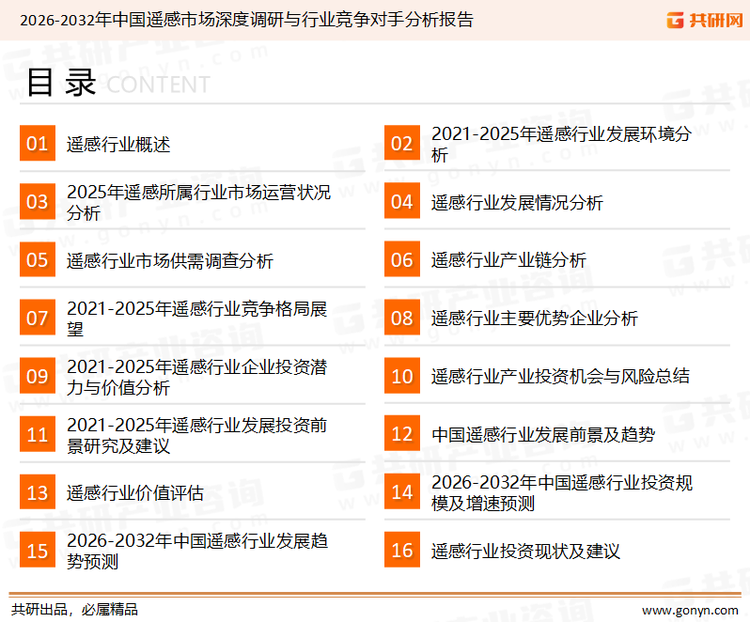Open chapter 2021-2025年遥感行业企业投资潜力与价值分析
Screen dimensions: 750x622
(x=197, y=377)
